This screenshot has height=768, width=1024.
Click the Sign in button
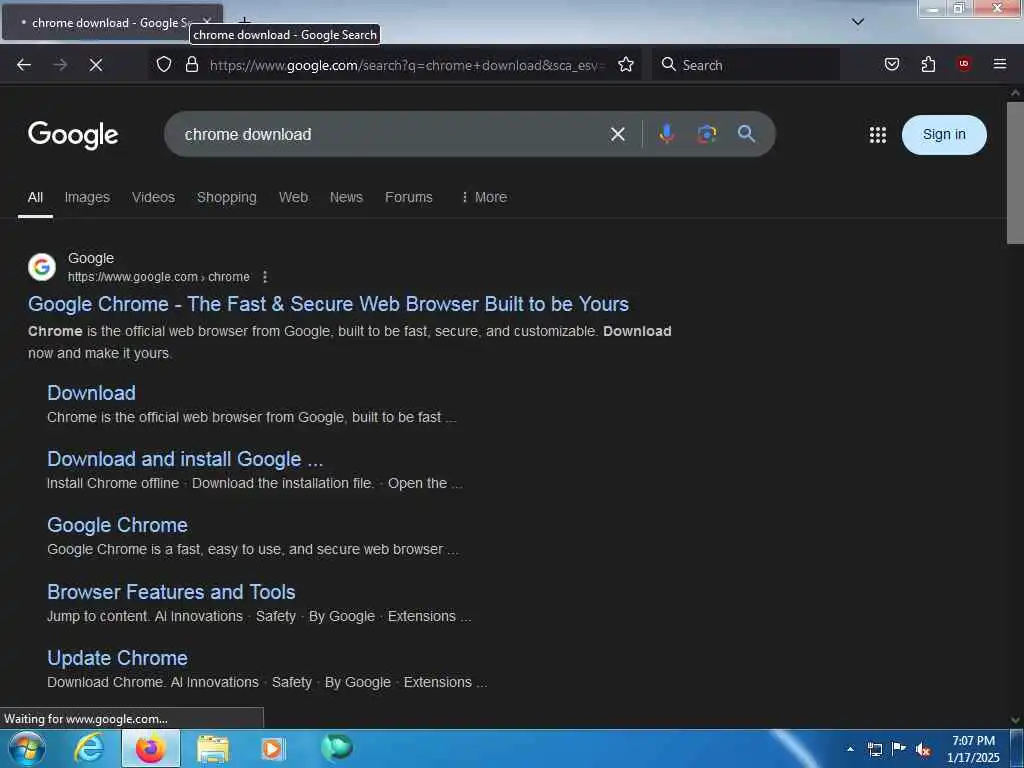pos(944,135)
